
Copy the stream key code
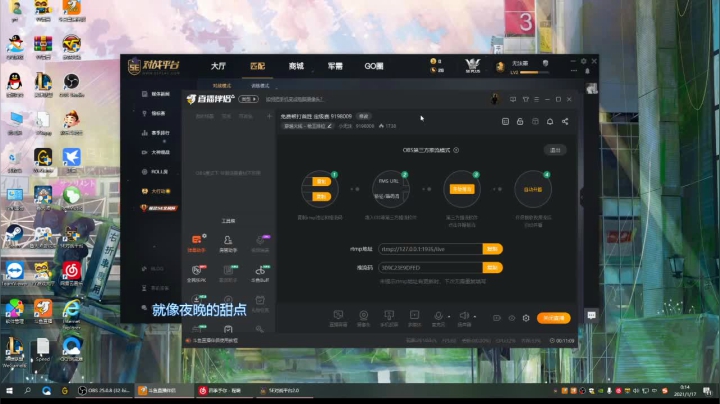click(x=492, y=268)
